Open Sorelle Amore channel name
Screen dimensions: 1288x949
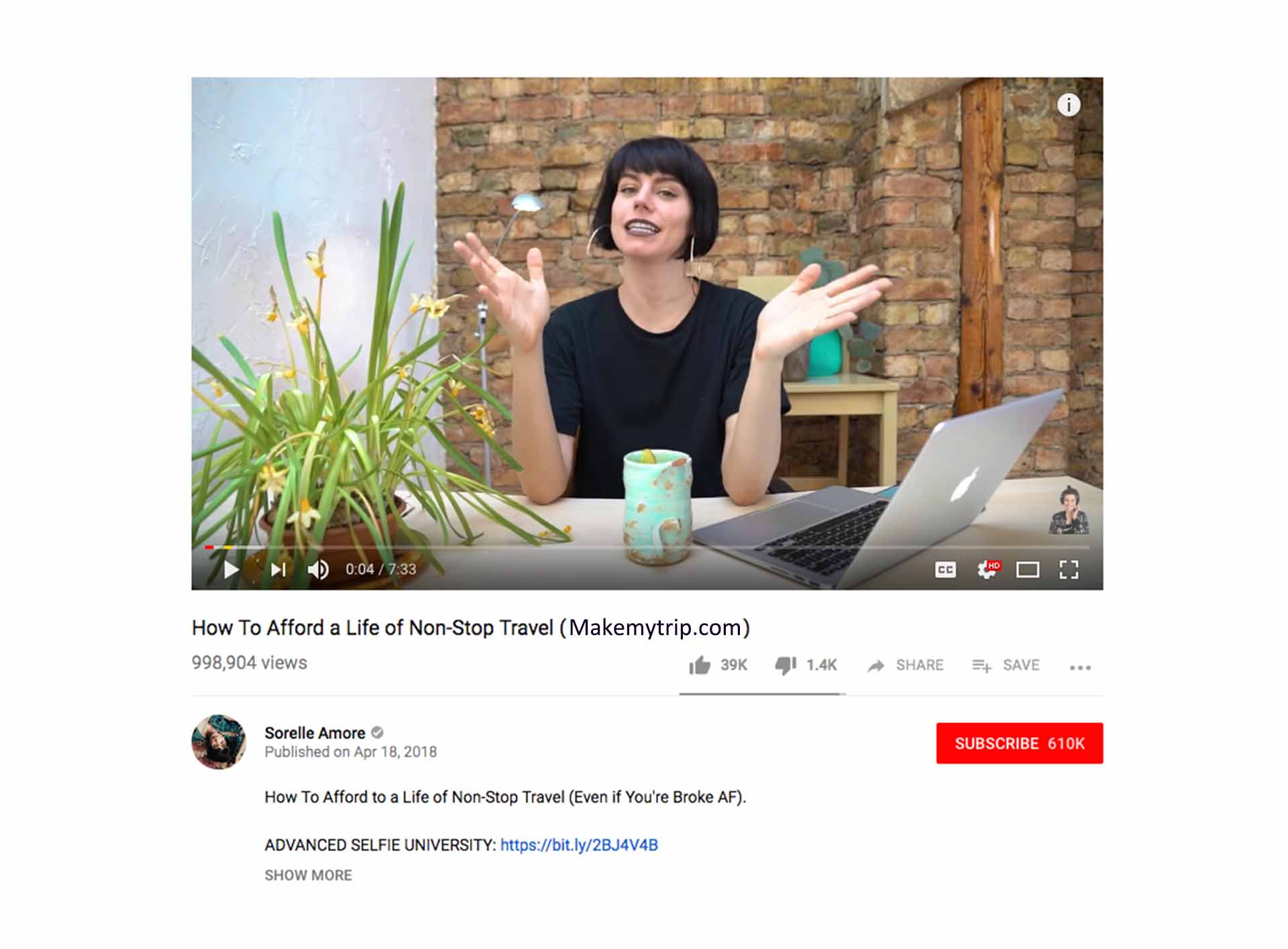(x=315, y=733)
